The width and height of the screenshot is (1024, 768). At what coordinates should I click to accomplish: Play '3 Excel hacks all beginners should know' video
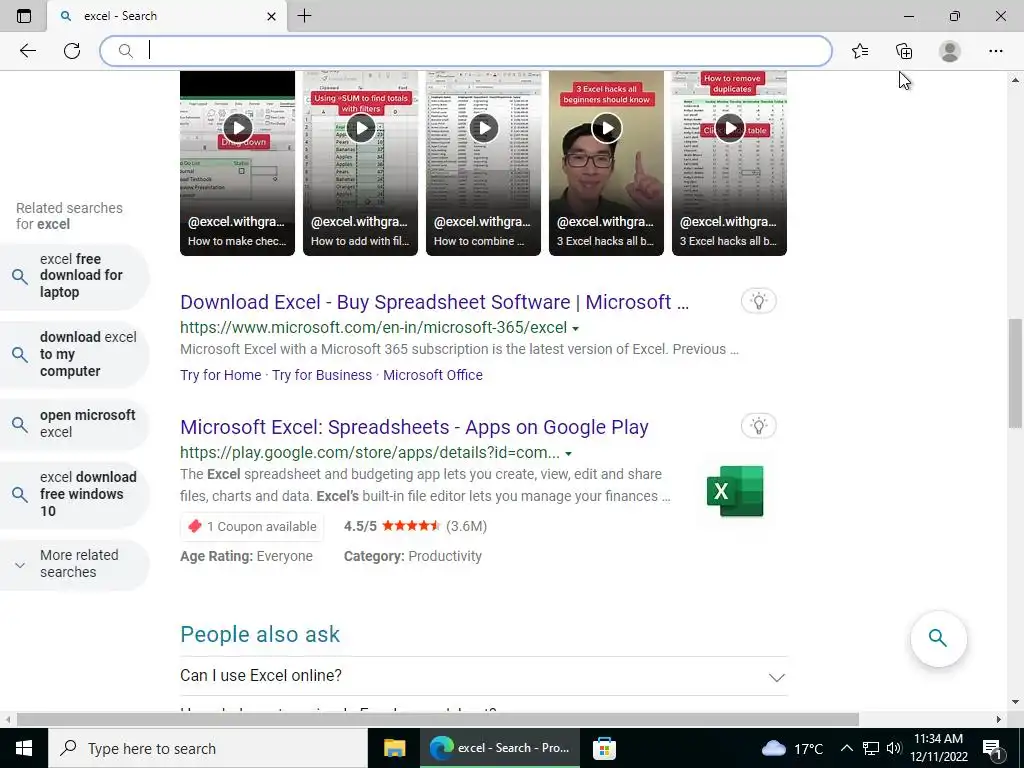pyautogui.click(x=606, y=128)
